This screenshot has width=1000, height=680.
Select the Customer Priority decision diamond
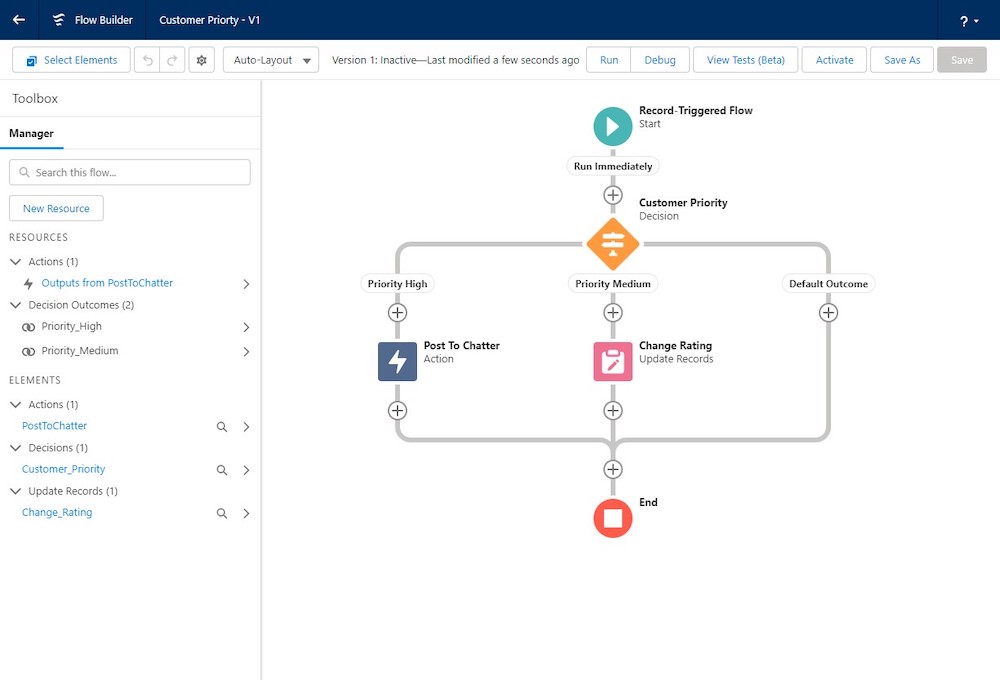pos(613,244)
